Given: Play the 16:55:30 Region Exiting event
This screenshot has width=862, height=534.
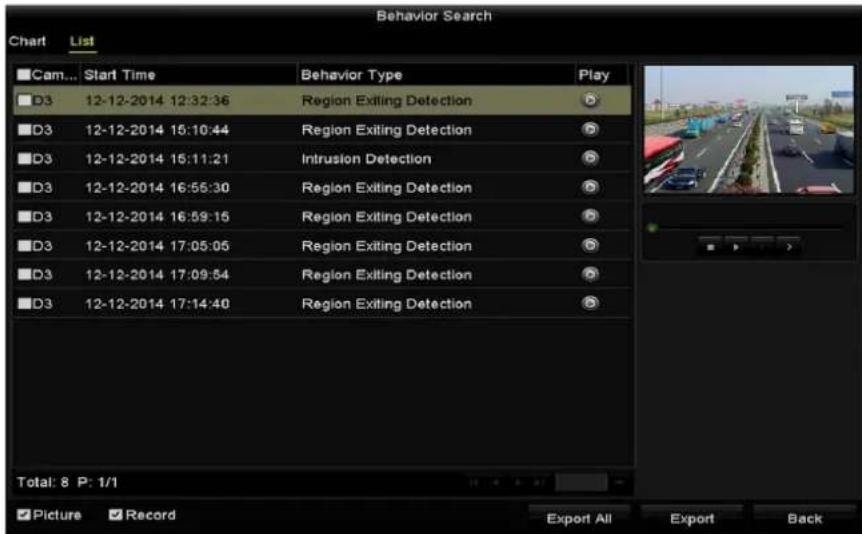Looking at the screenshot, I should [590, 188].
